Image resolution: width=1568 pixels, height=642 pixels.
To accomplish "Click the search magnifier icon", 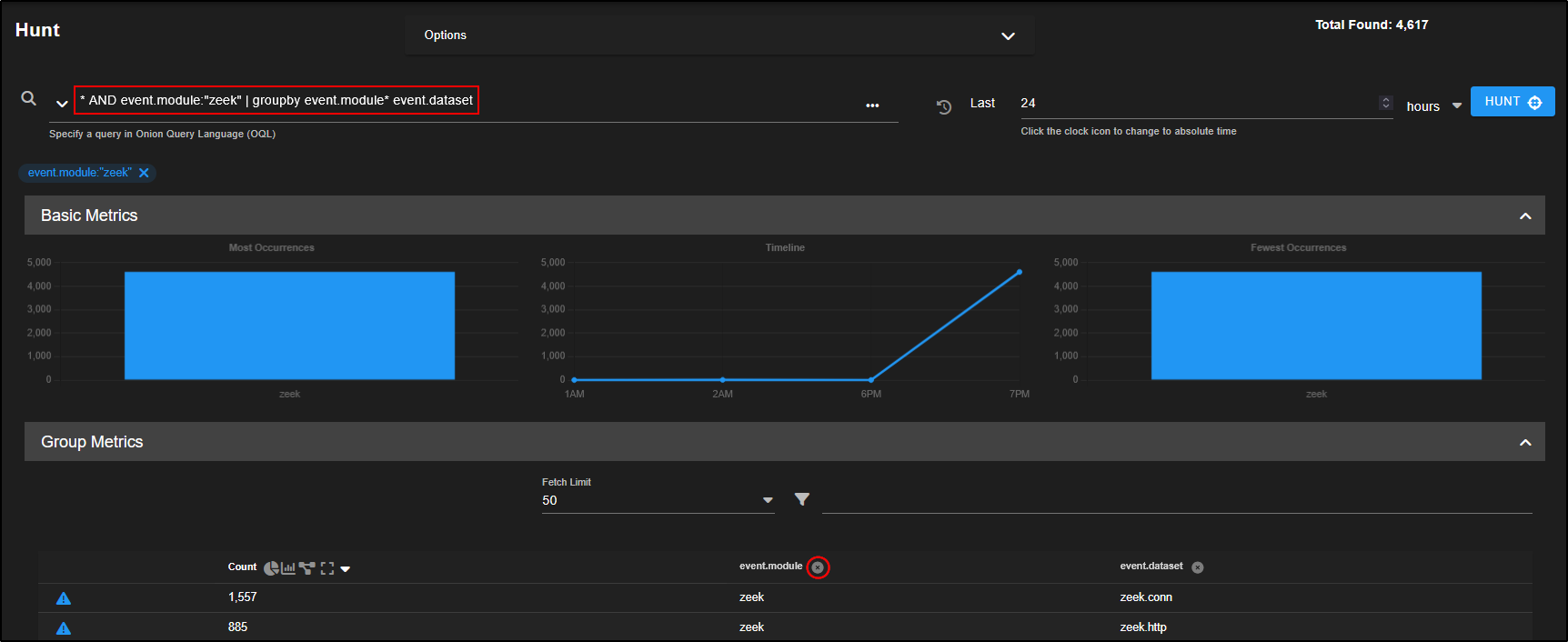I will 29,98.
